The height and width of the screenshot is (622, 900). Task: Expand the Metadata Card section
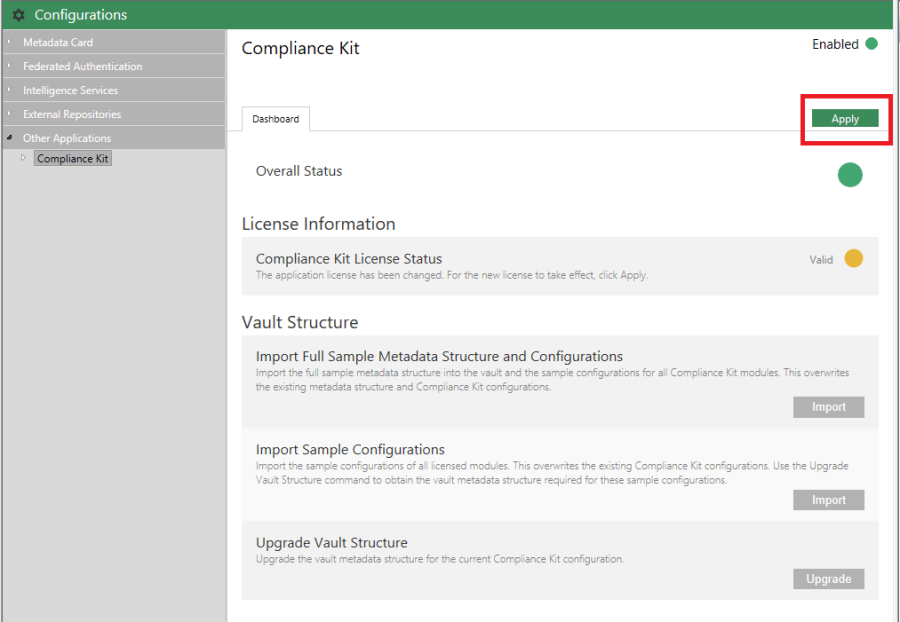click(9, 42)
